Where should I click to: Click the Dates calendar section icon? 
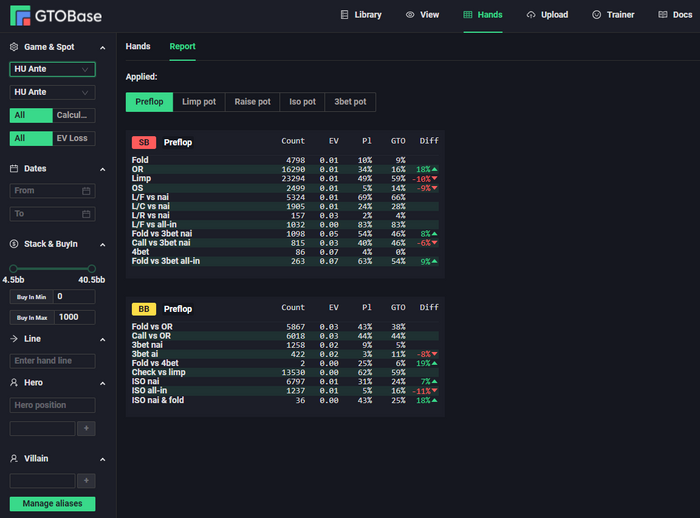coord(14,168)
